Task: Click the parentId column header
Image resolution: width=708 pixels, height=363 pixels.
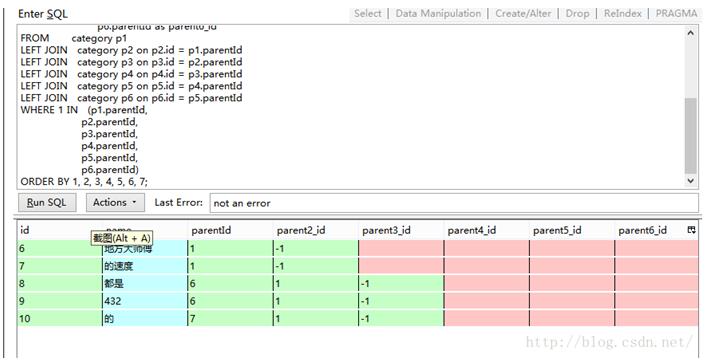Action: tap(230, 230)
